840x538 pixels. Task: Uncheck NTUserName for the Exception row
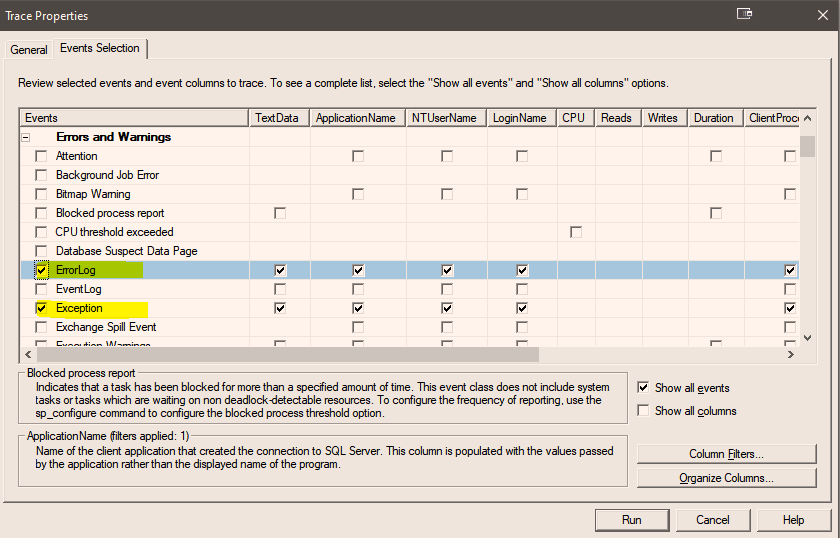(x=447, y=308)
